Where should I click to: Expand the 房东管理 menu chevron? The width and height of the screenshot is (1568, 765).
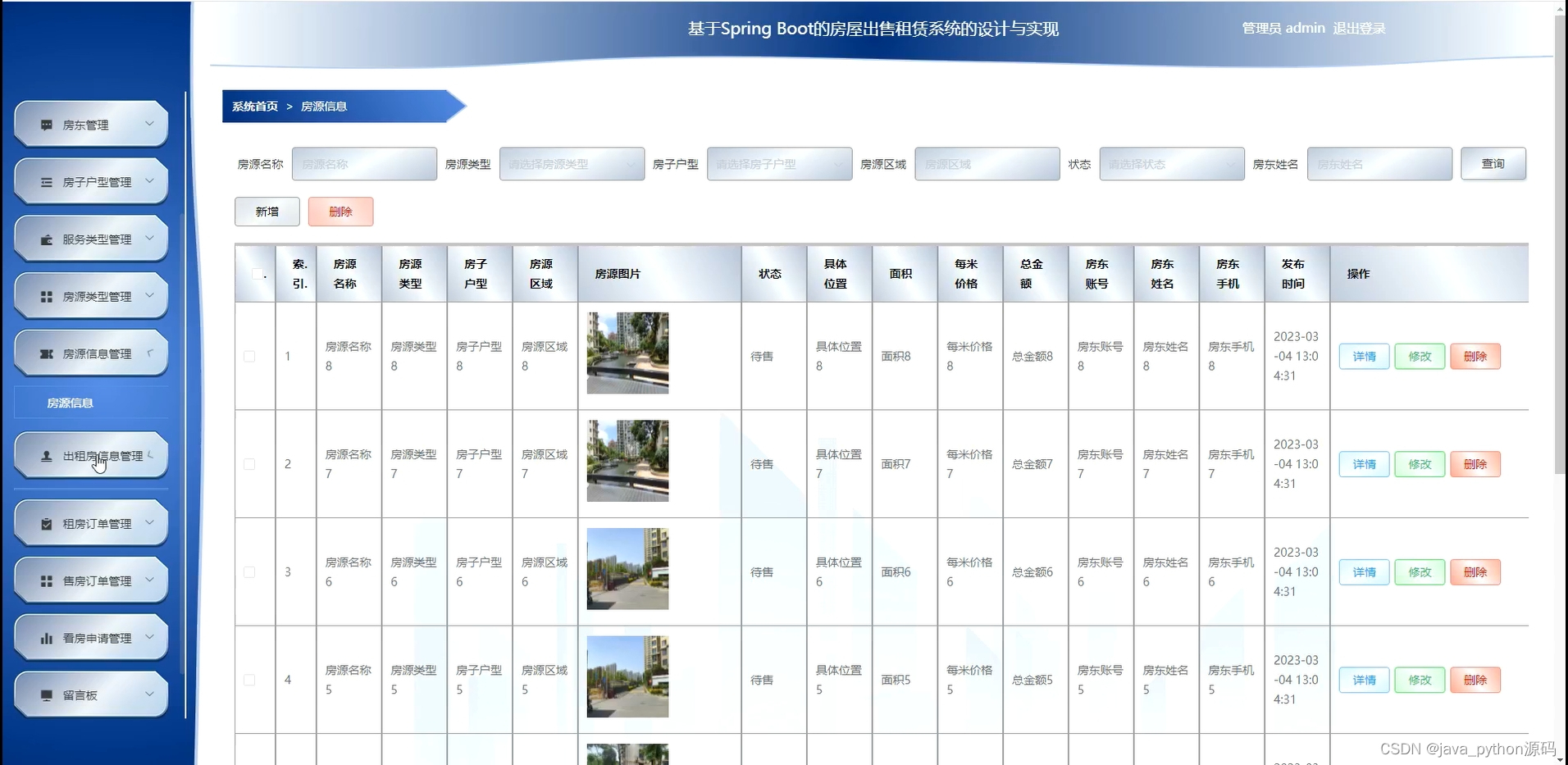click(149, 124)
